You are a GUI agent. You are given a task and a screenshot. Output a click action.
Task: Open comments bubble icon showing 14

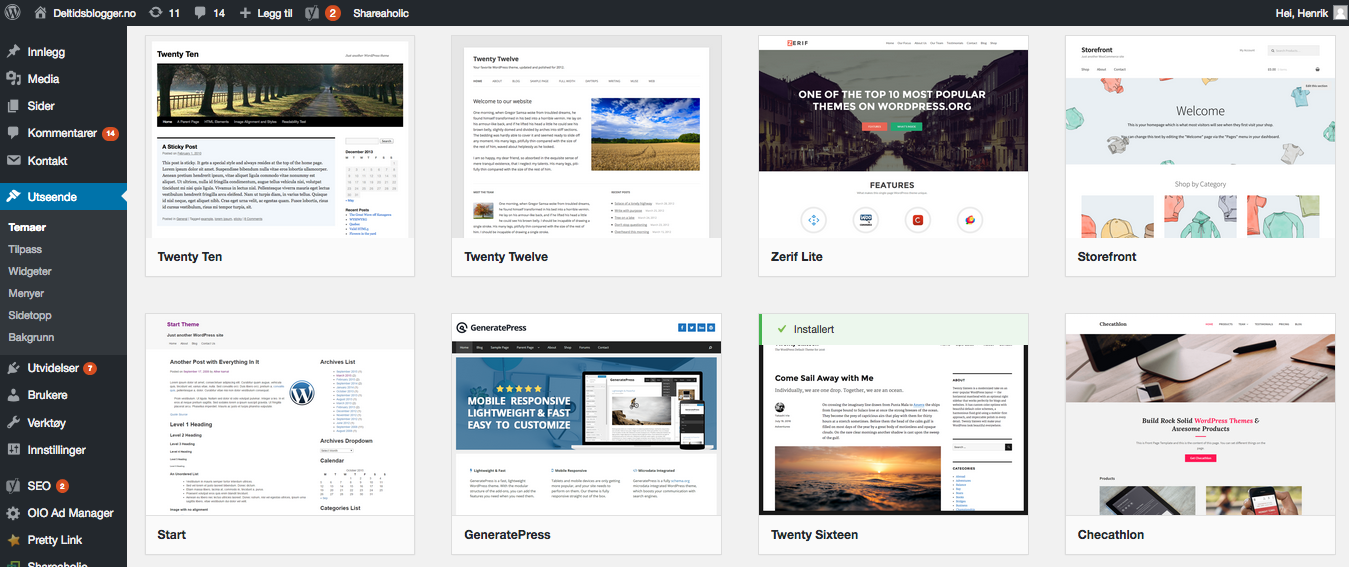coord(200,13)
